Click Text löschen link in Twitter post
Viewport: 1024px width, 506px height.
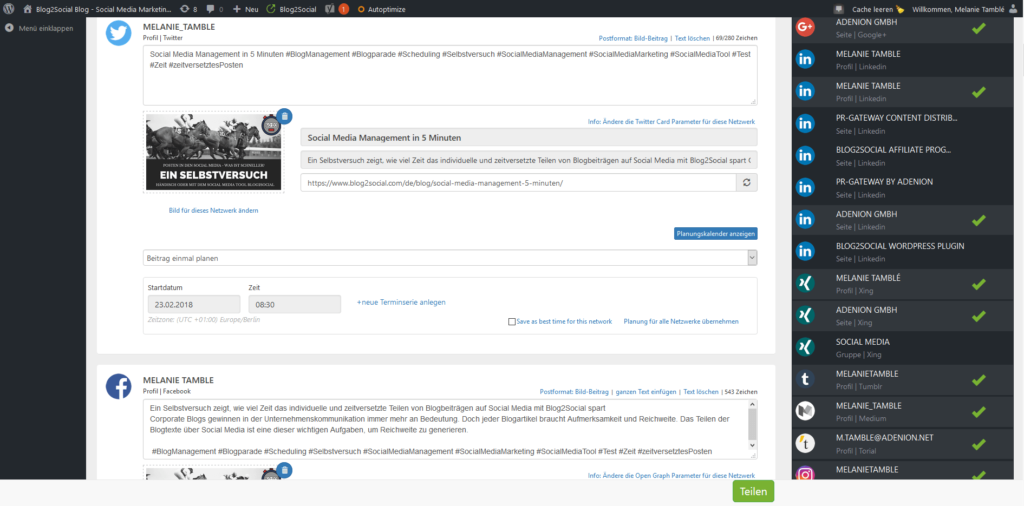tap(692, 39)
